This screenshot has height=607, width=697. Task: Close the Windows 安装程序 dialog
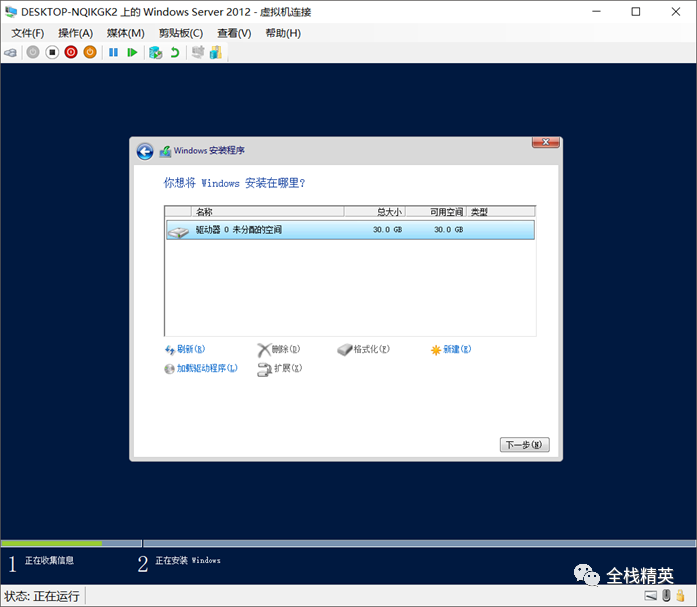[x=545, y=142]
